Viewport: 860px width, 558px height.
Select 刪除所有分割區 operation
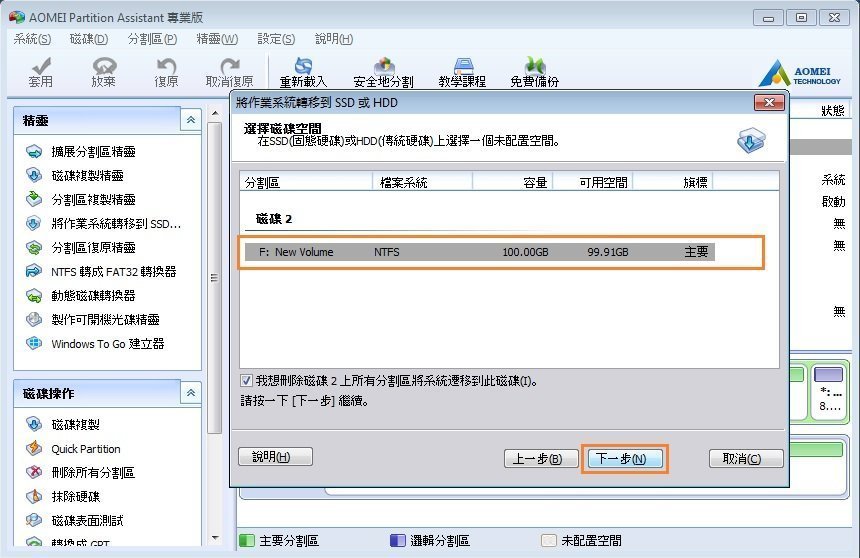point(93,473)
